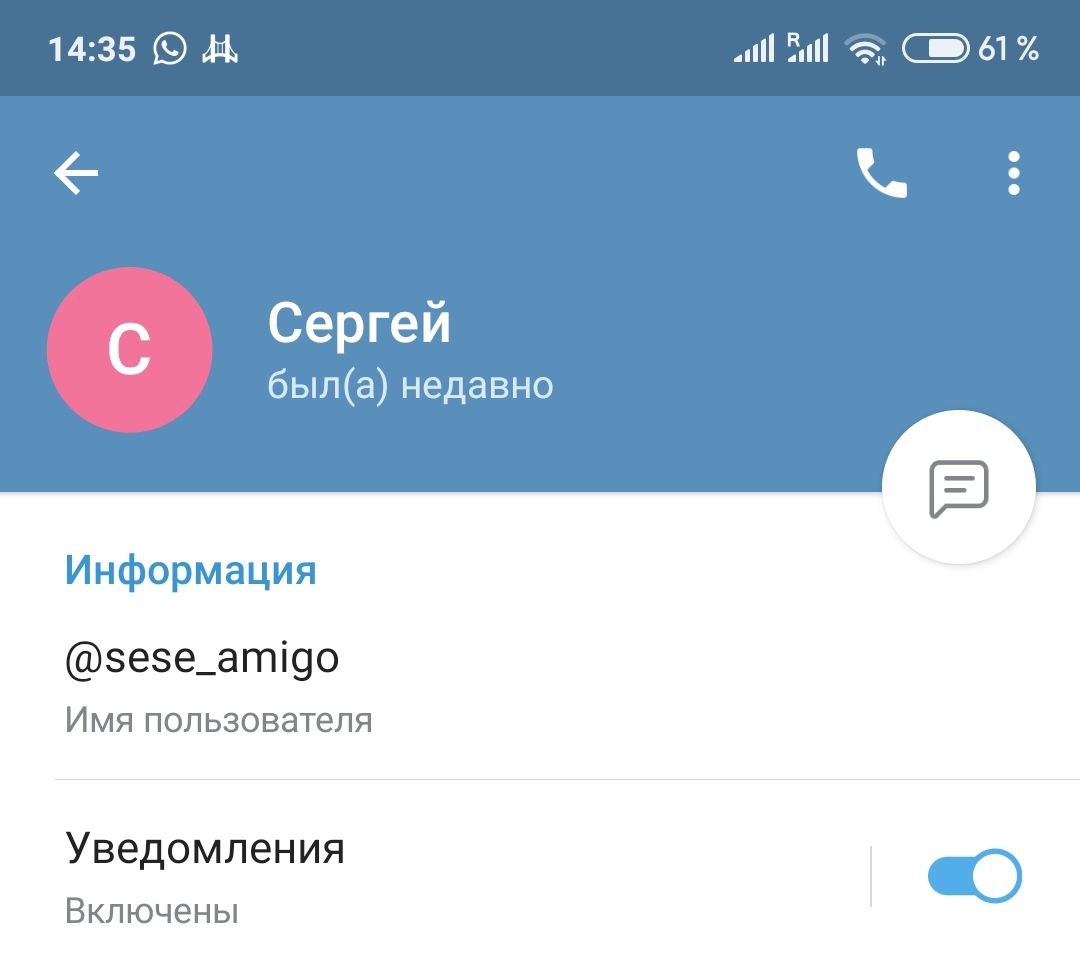This screenshot has height=972, width=1080.
Task: Tap the battery indicator icon
Action: coord(935,48)
